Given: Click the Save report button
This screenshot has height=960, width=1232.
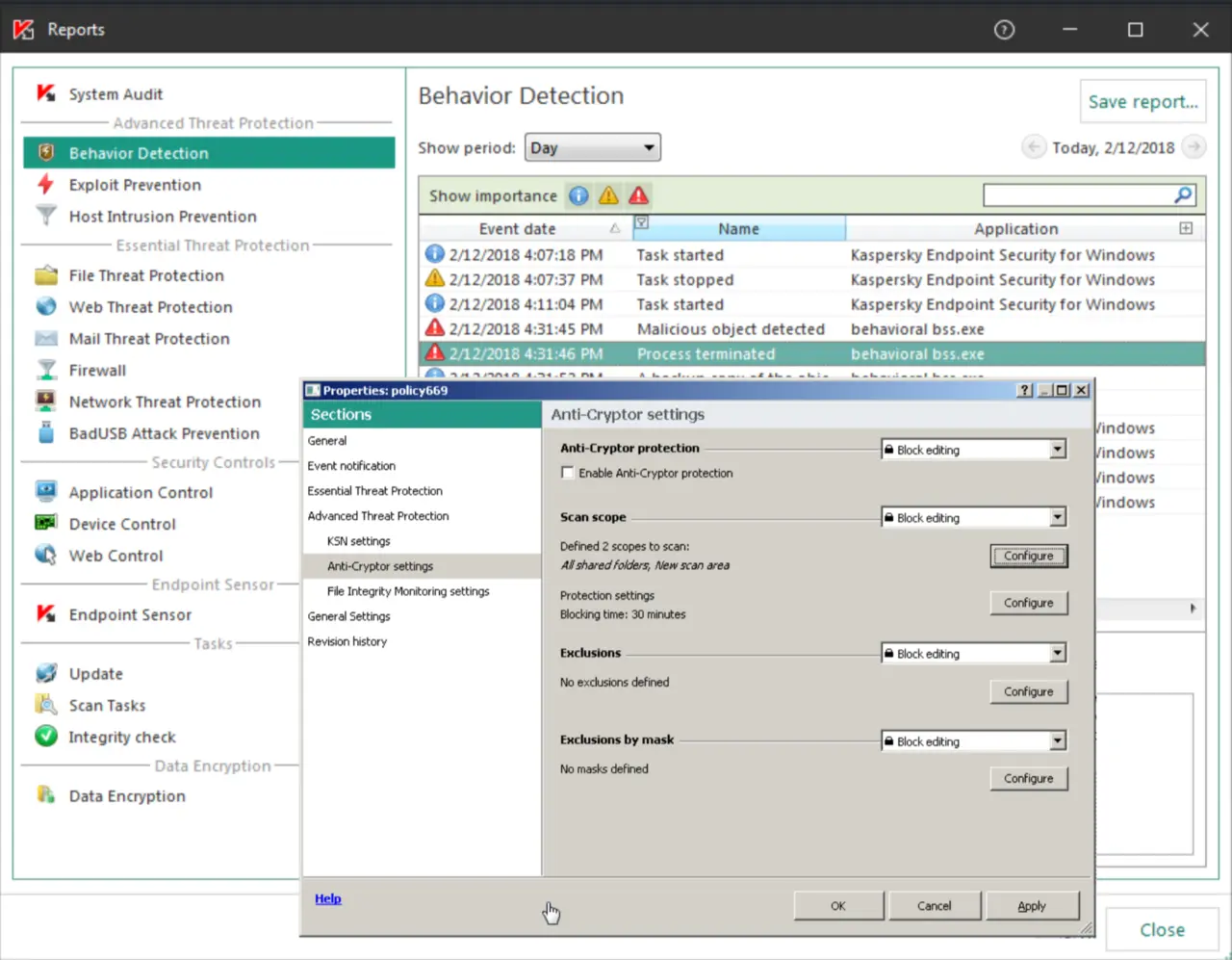Looking at the screenshot, I should [x=1142, y=101].
